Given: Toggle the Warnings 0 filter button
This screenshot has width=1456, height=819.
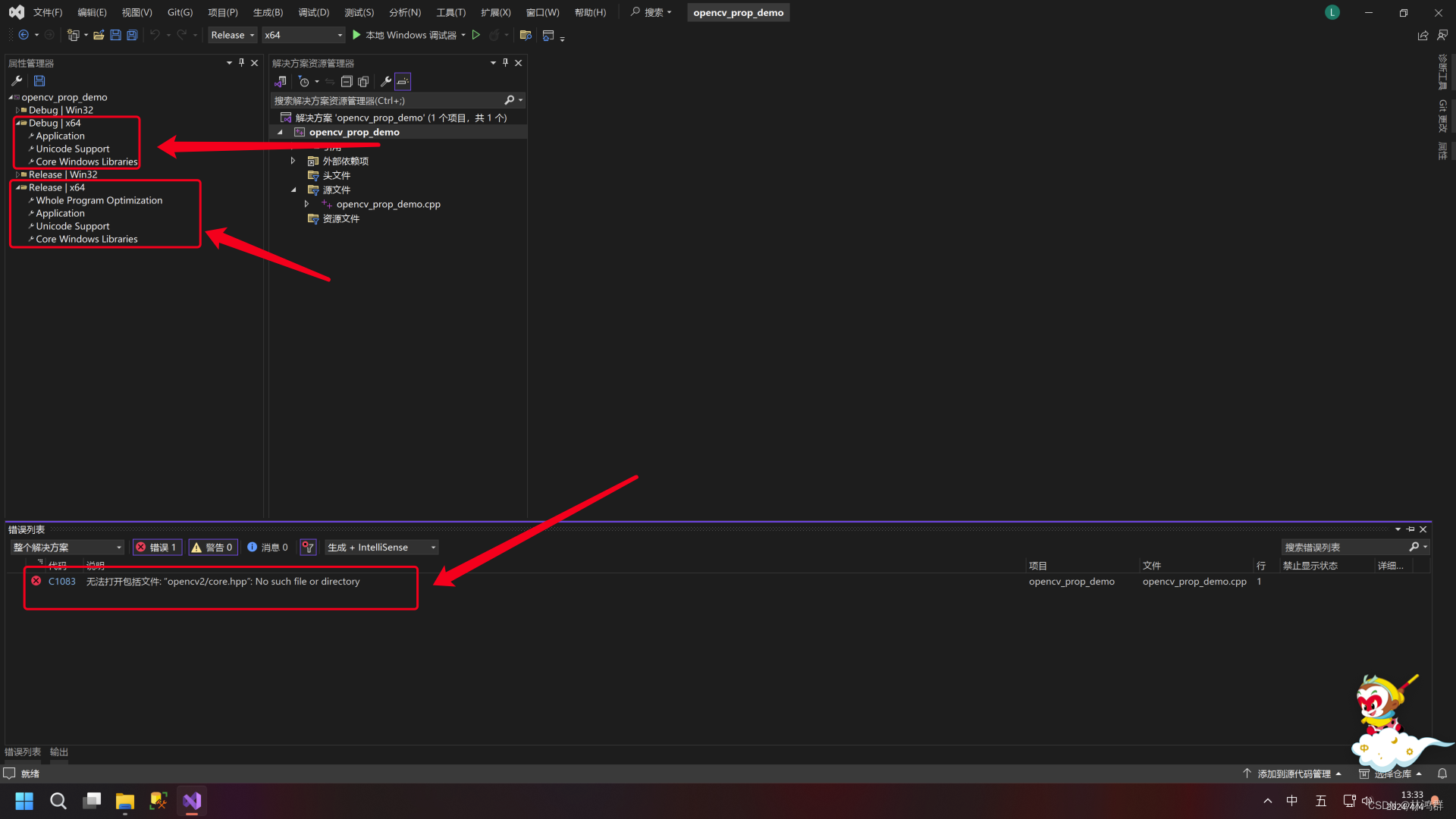Looking at the screenshot, I should tap(212, 547).
